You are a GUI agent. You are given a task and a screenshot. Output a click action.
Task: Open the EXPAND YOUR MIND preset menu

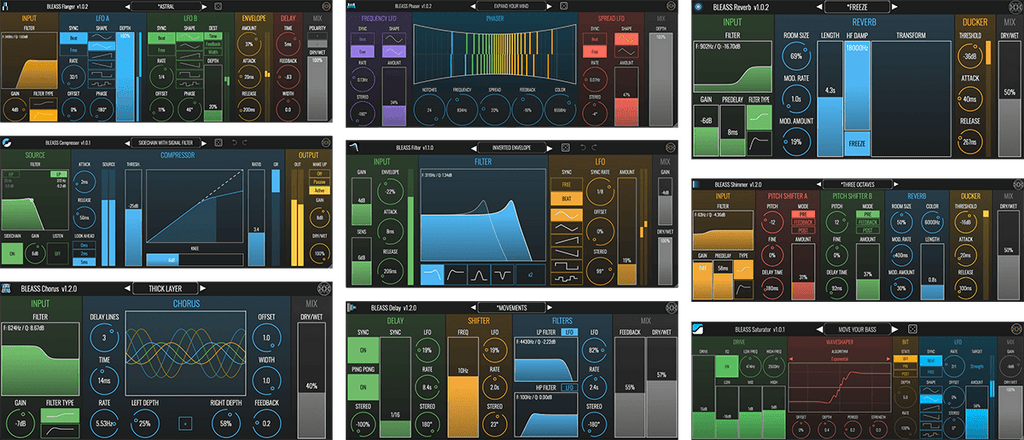(x=511, y=5)
